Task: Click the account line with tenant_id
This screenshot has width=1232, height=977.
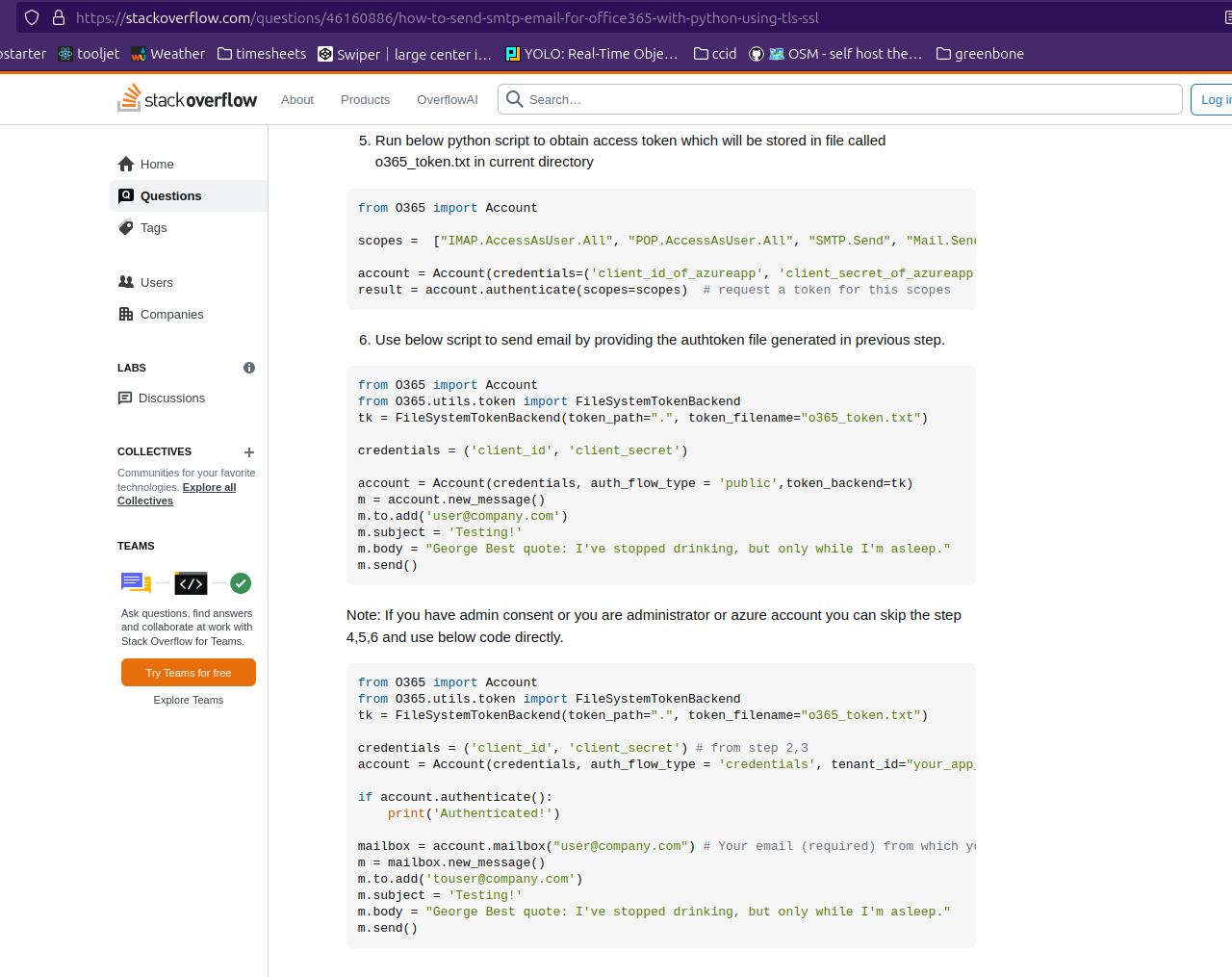Action: coord(666,764)
